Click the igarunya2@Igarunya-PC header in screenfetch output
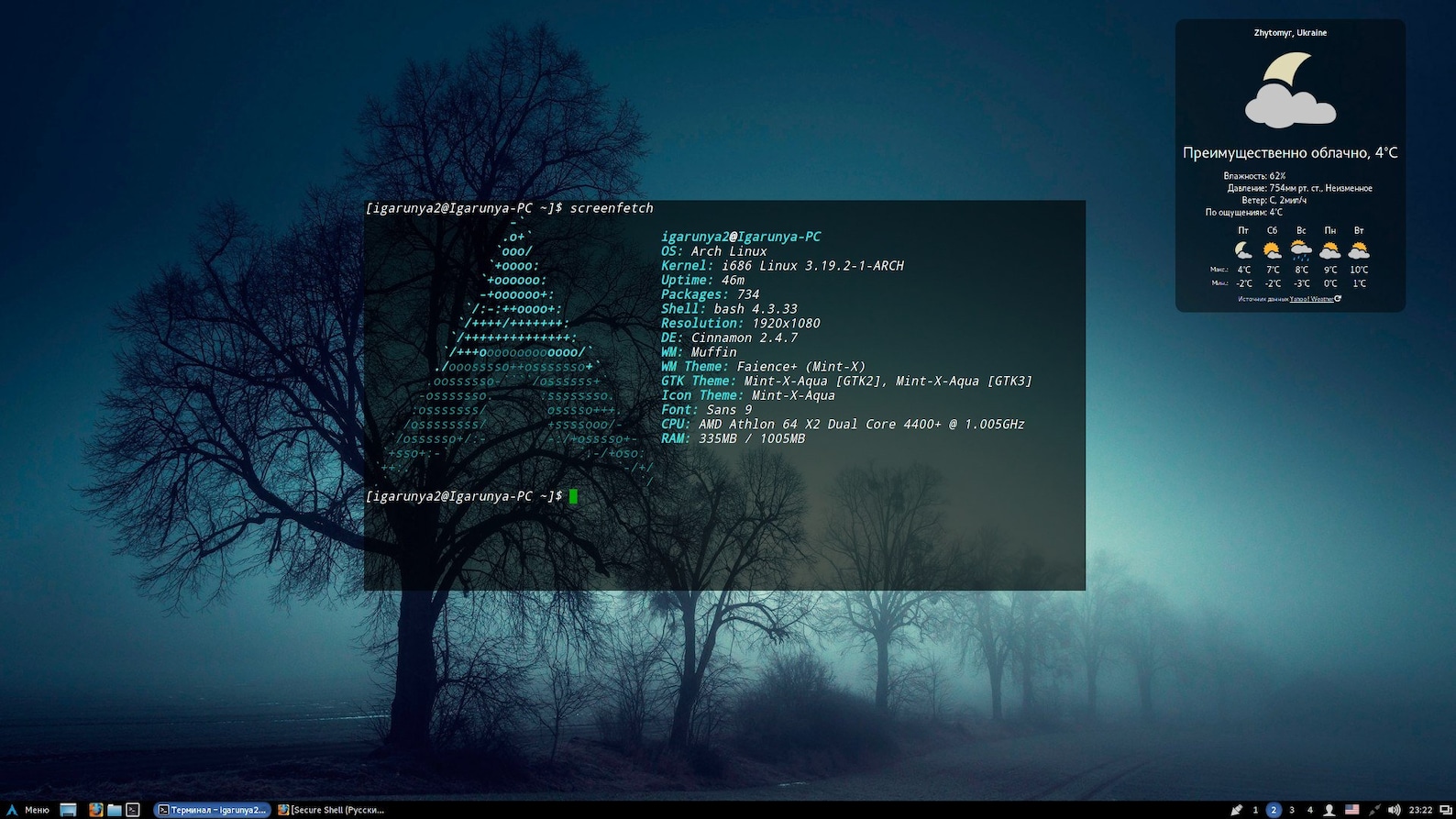This screenshot has width=1456, height=819. pyautogui.click(x=741, y=237)
